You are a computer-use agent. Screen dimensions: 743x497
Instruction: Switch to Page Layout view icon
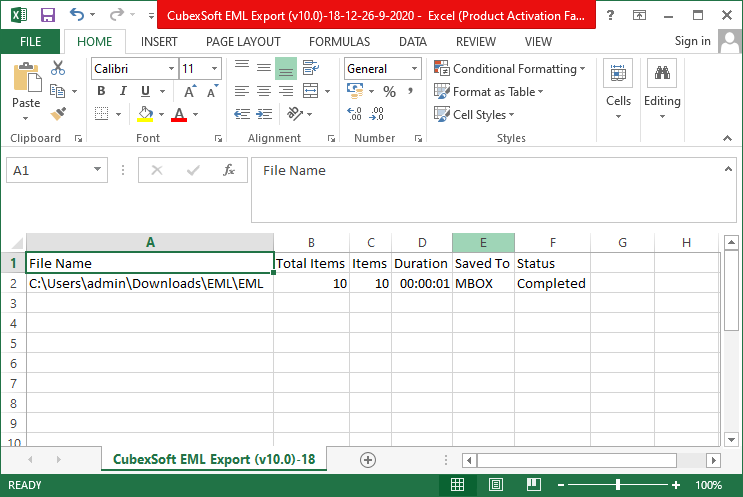point(496,485)
